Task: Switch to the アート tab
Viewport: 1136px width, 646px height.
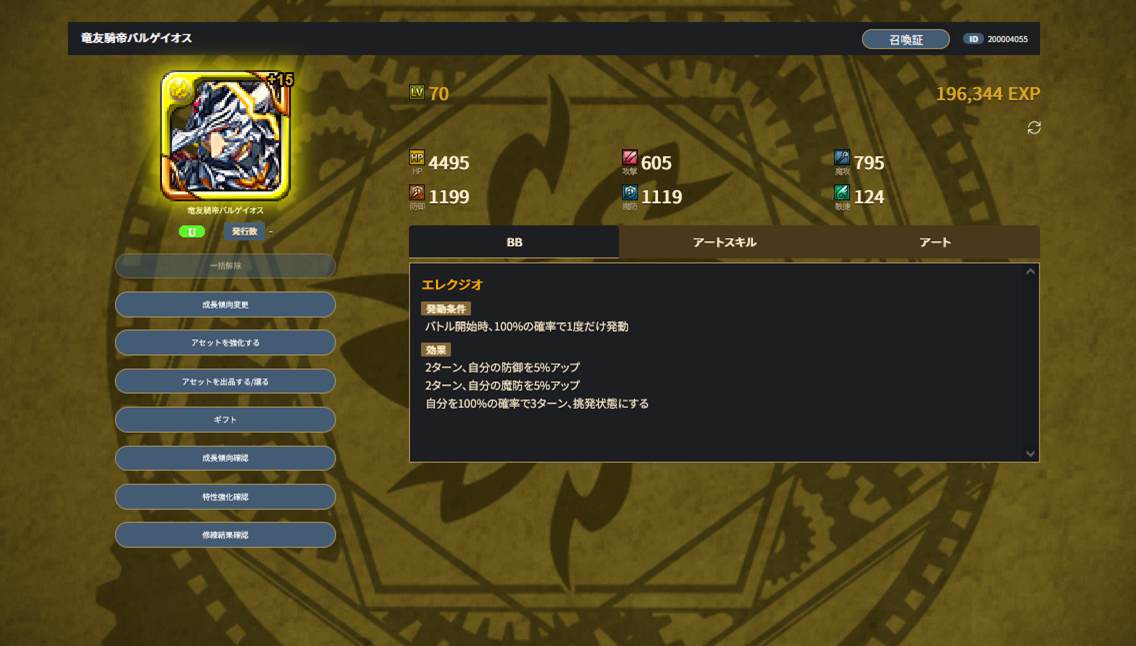Action: click(935, 242)
